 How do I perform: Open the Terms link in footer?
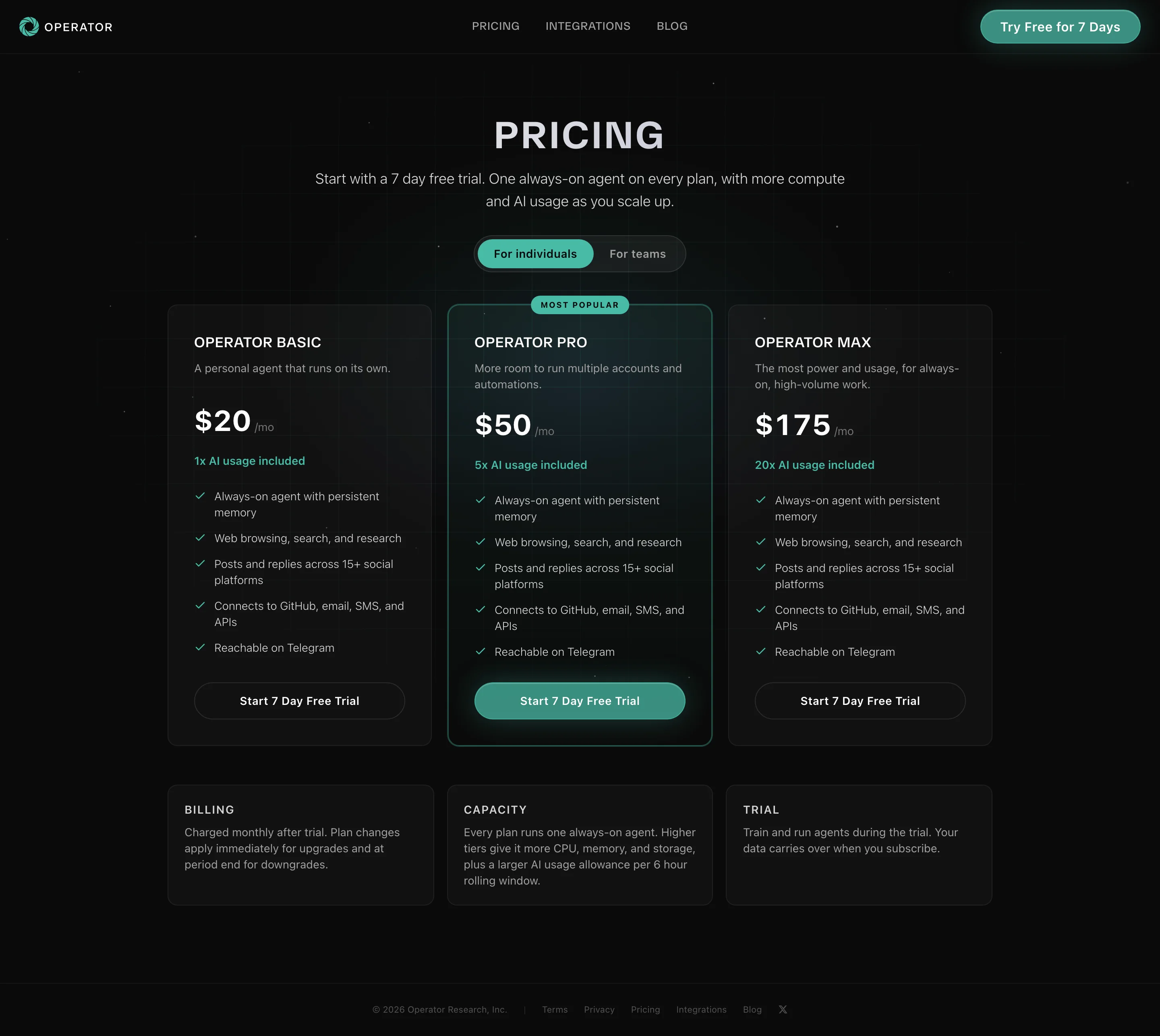(x=554, y=1009)
